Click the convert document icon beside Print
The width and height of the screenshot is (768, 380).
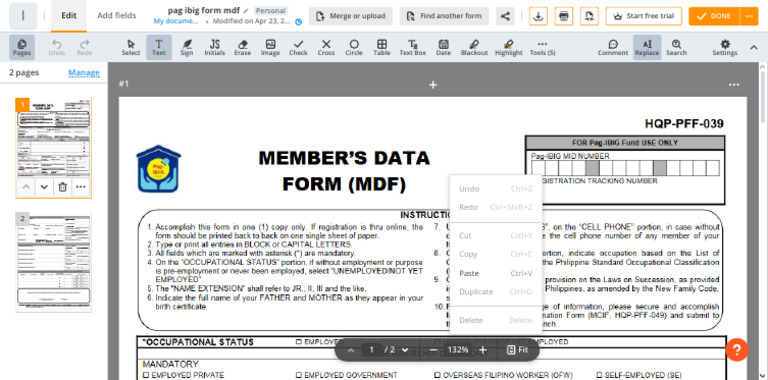(589, 16)
